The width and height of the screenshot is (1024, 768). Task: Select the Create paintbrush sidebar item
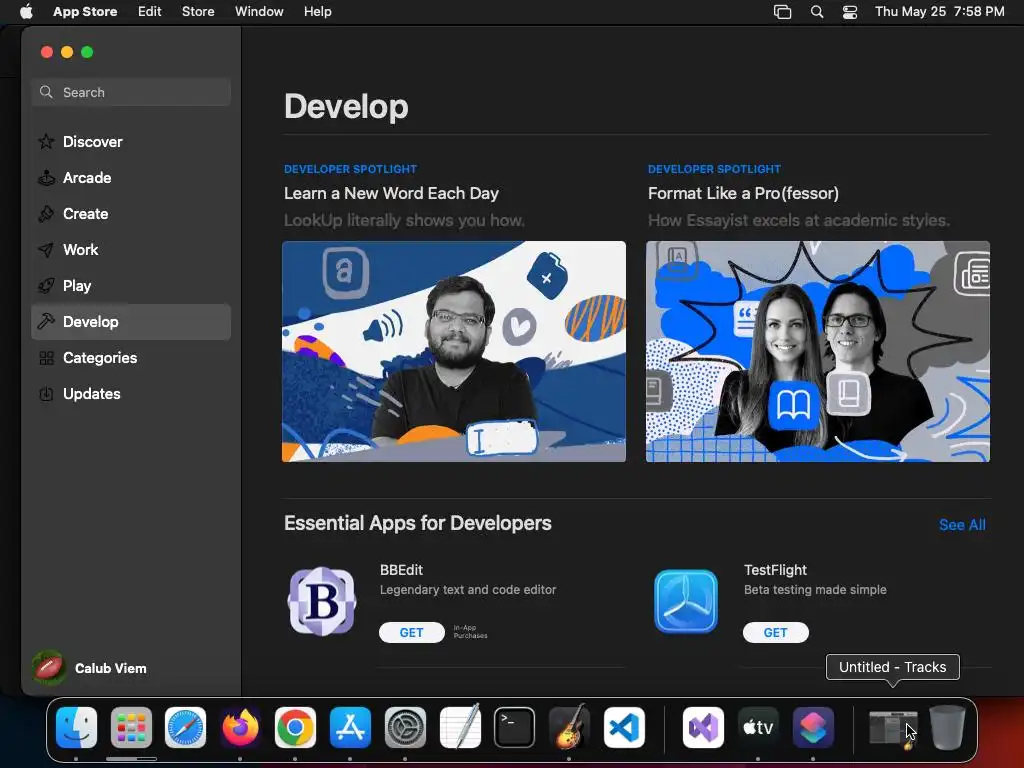[131, 214]
